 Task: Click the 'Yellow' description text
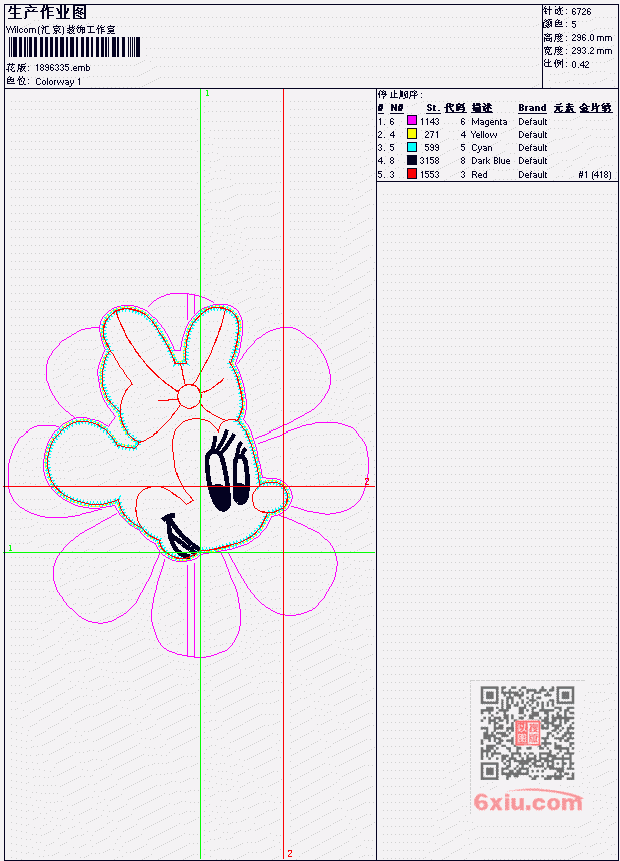(x=484, y=135)
